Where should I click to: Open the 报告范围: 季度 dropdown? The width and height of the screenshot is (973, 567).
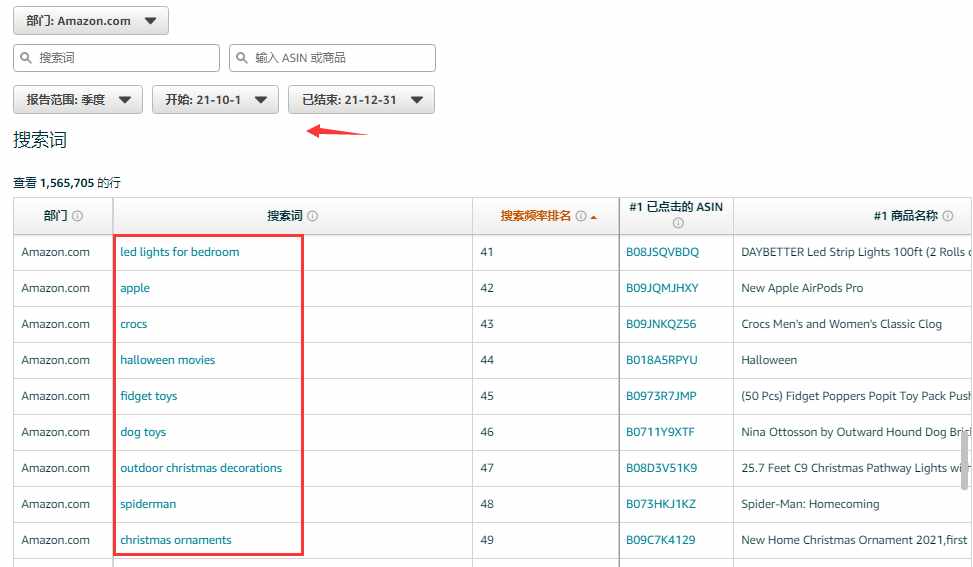click(78, 99)
